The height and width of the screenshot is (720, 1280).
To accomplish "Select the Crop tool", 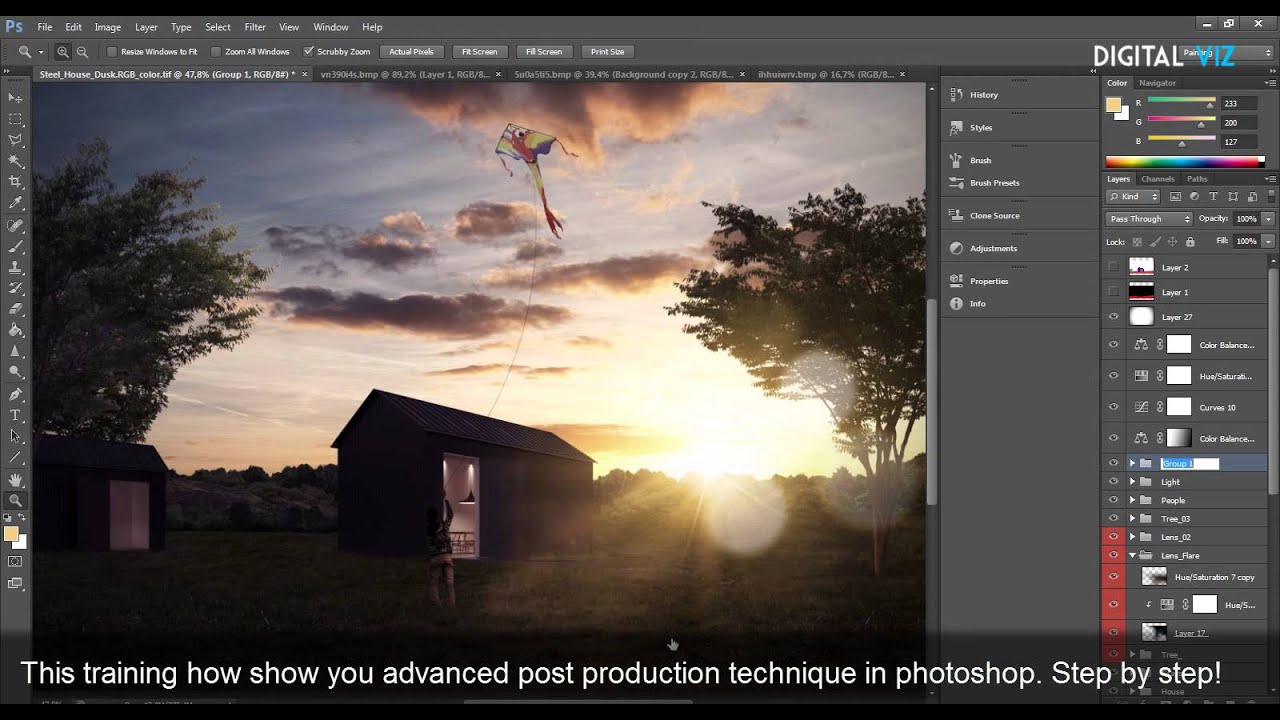I will (15, 182).
